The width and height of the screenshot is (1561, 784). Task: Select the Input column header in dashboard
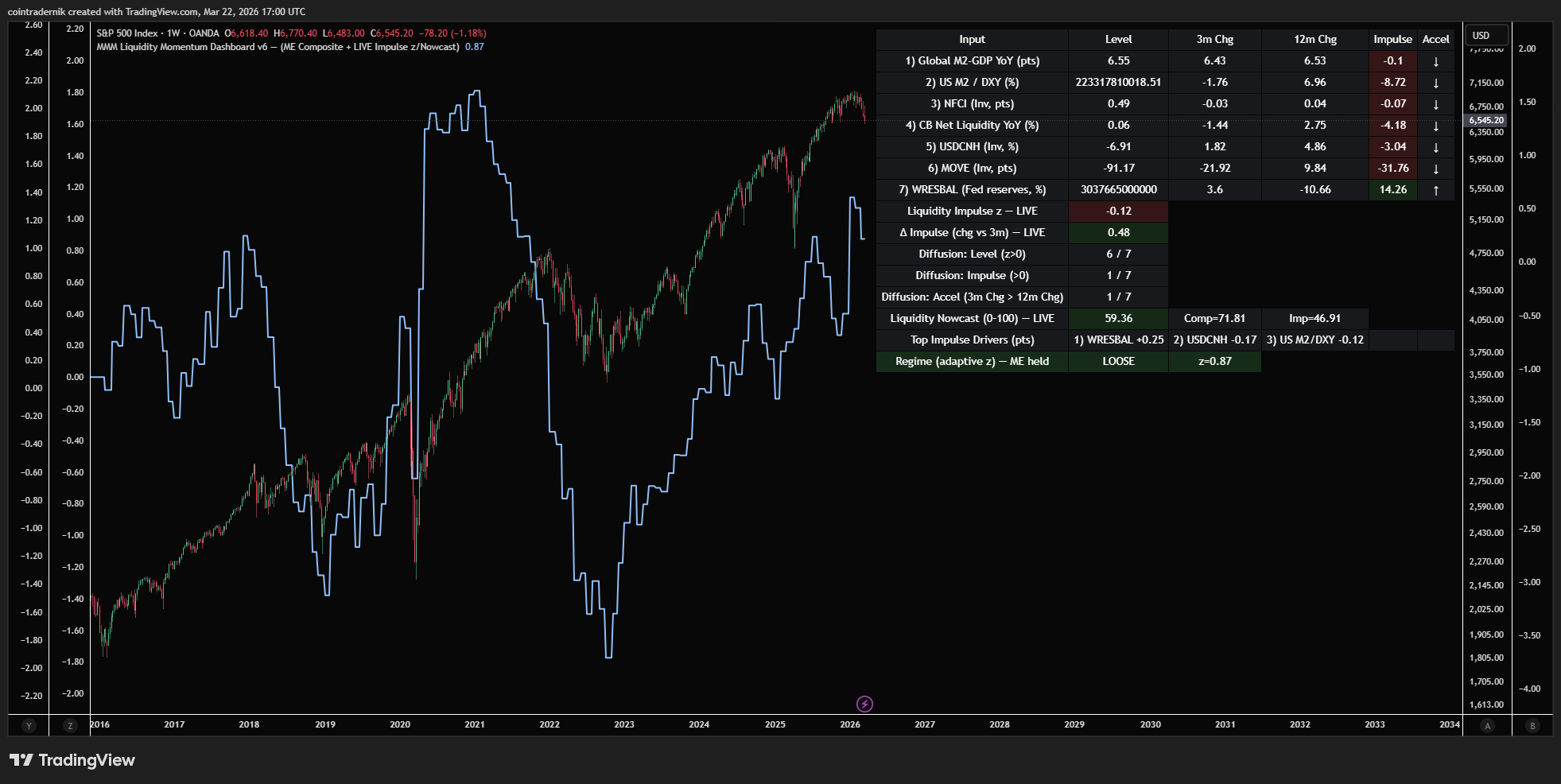(x=971, y=39)
